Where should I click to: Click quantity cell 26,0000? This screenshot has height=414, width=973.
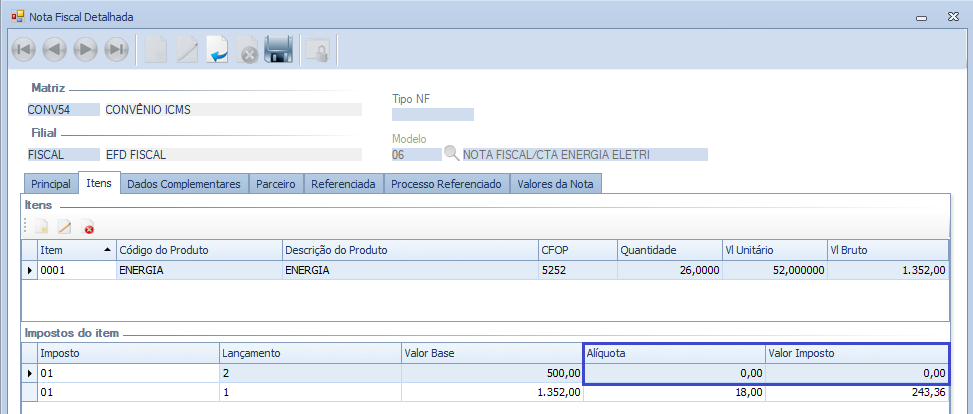tap(670, 270)
